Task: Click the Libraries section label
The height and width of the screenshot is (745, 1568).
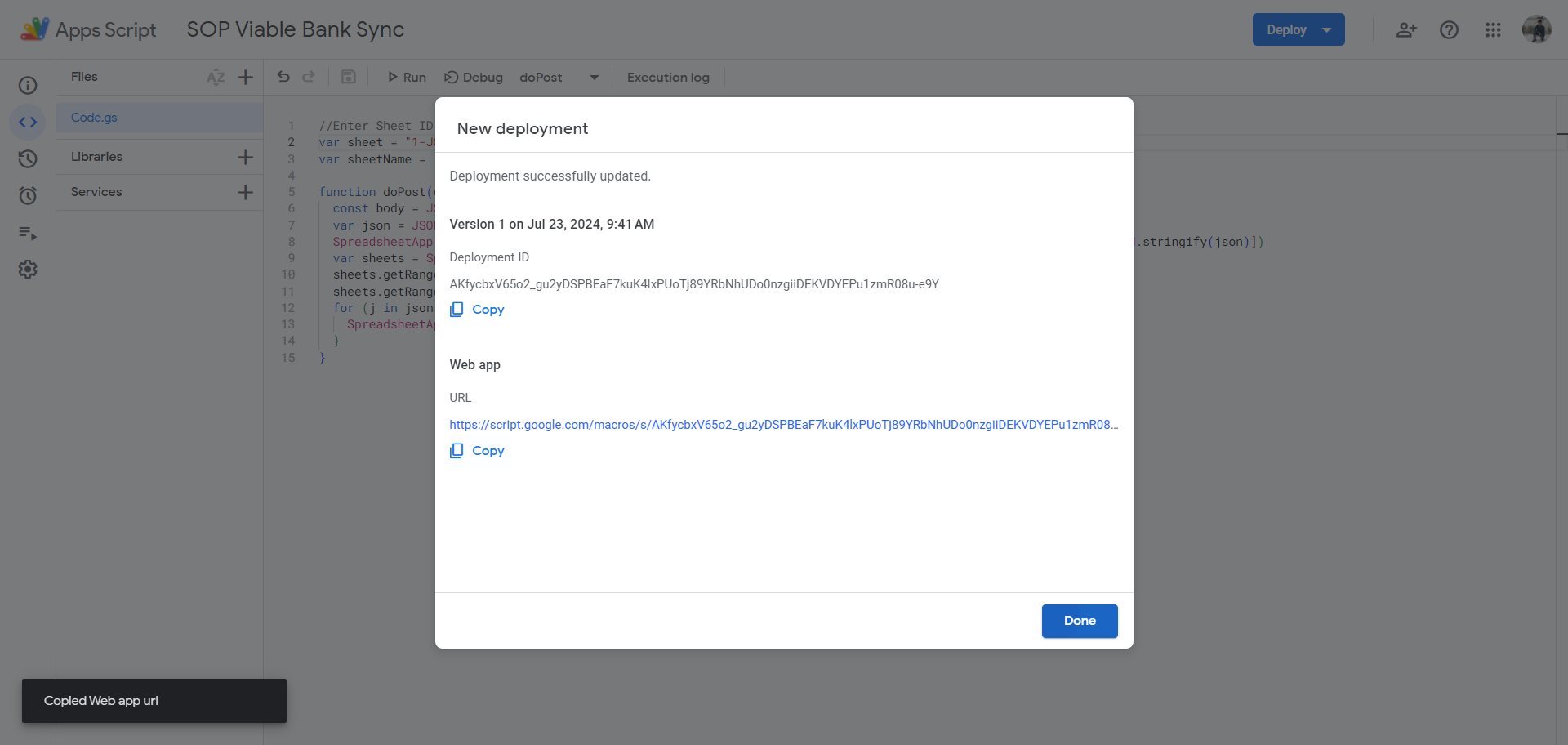Action: point(96,157)
